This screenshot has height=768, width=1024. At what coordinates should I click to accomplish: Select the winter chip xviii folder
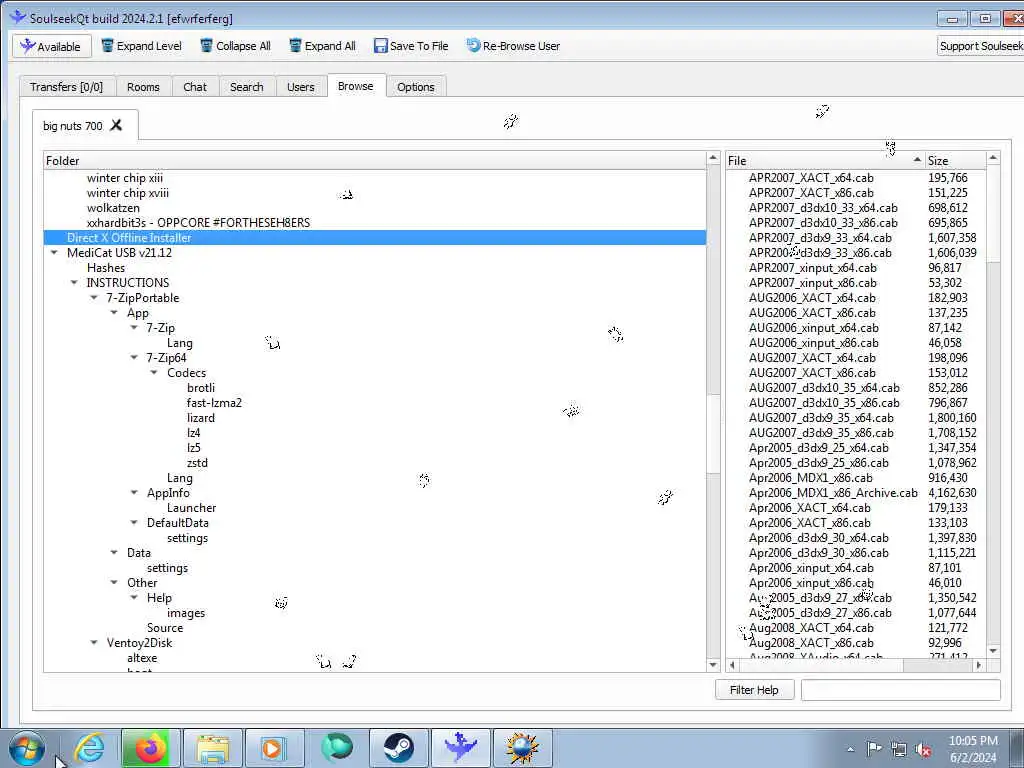(x=127, y=193)
